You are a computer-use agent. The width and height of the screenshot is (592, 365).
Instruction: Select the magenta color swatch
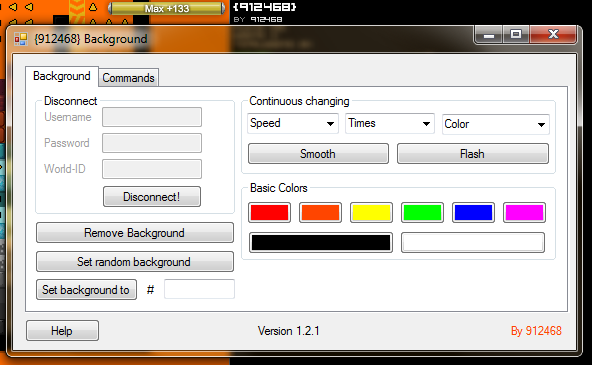click(x=524, y=213)
